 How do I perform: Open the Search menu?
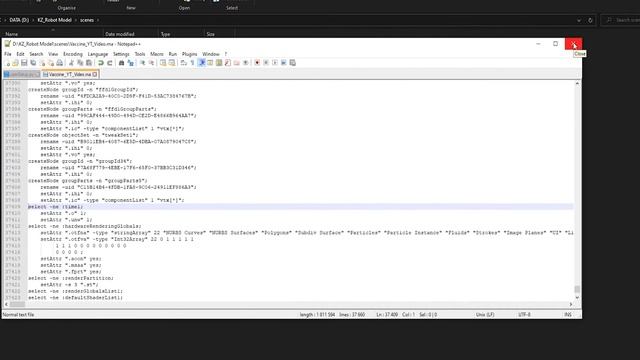click(x=36, y=54)
